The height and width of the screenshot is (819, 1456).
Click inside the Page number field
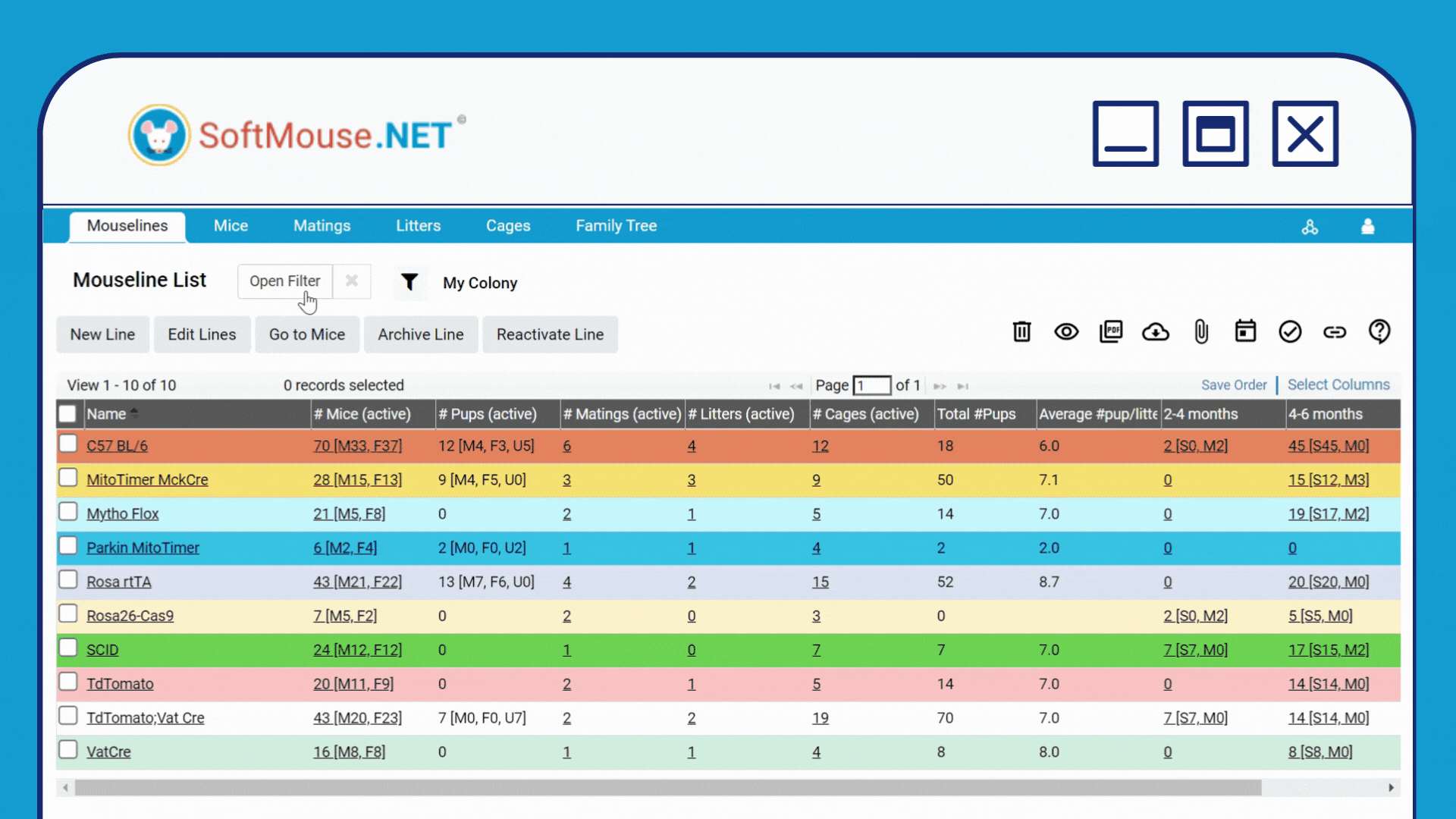coord(872,385)
